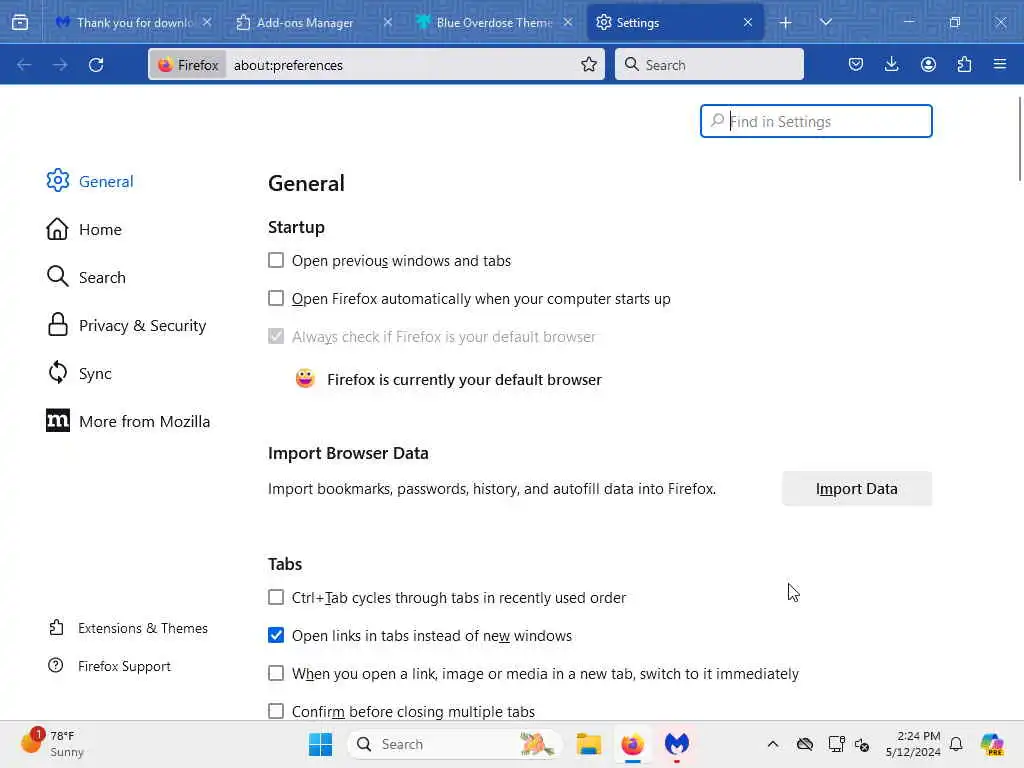Open File Explorer from taskbar

click(x=588, y=744)
